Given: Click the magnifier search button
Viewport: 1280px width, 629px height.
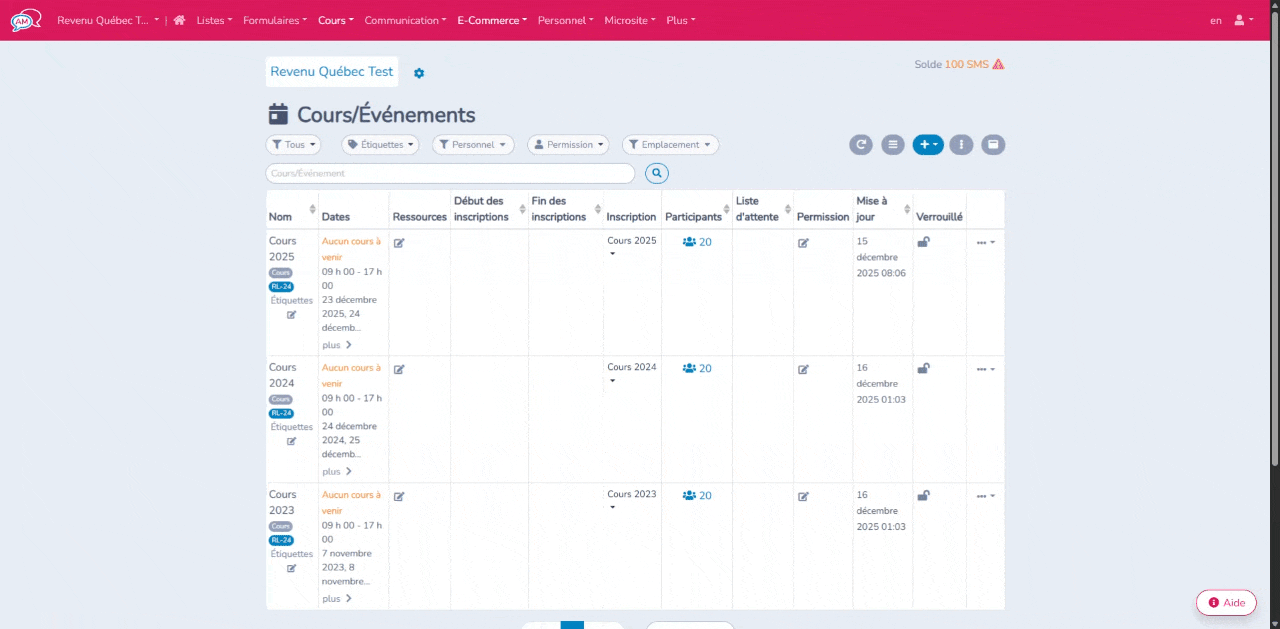Looking at the screenshot, I should 657,174.
